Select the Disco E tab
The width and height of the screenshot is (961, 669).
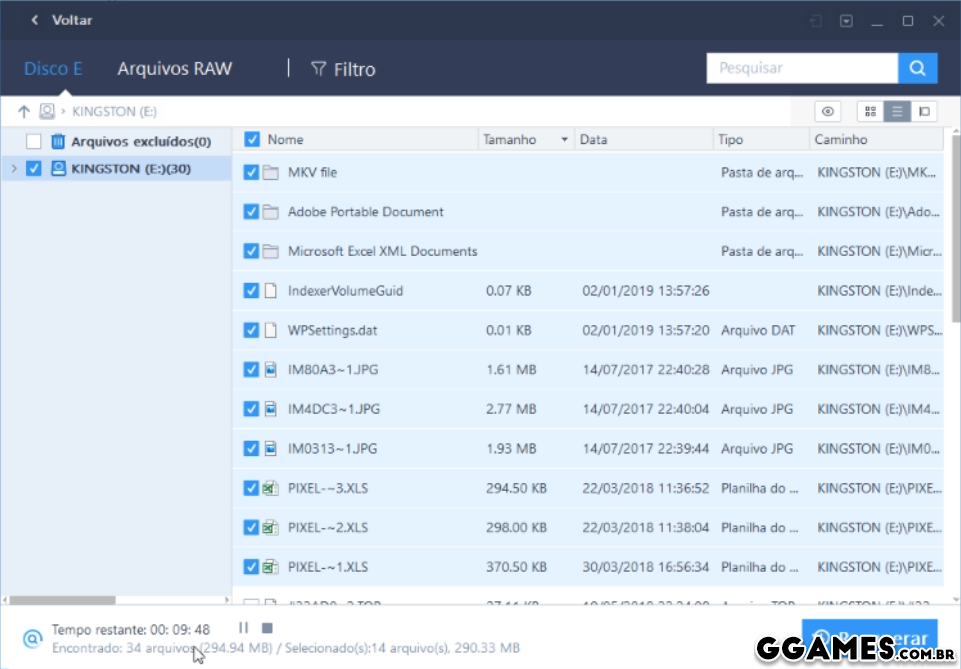click(x=53, y=69)
